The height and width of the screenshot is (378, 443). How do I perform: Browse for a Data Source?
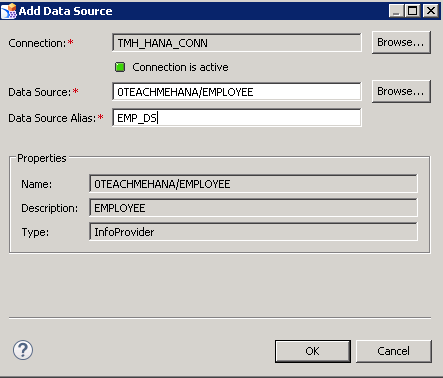pos(401,91)
